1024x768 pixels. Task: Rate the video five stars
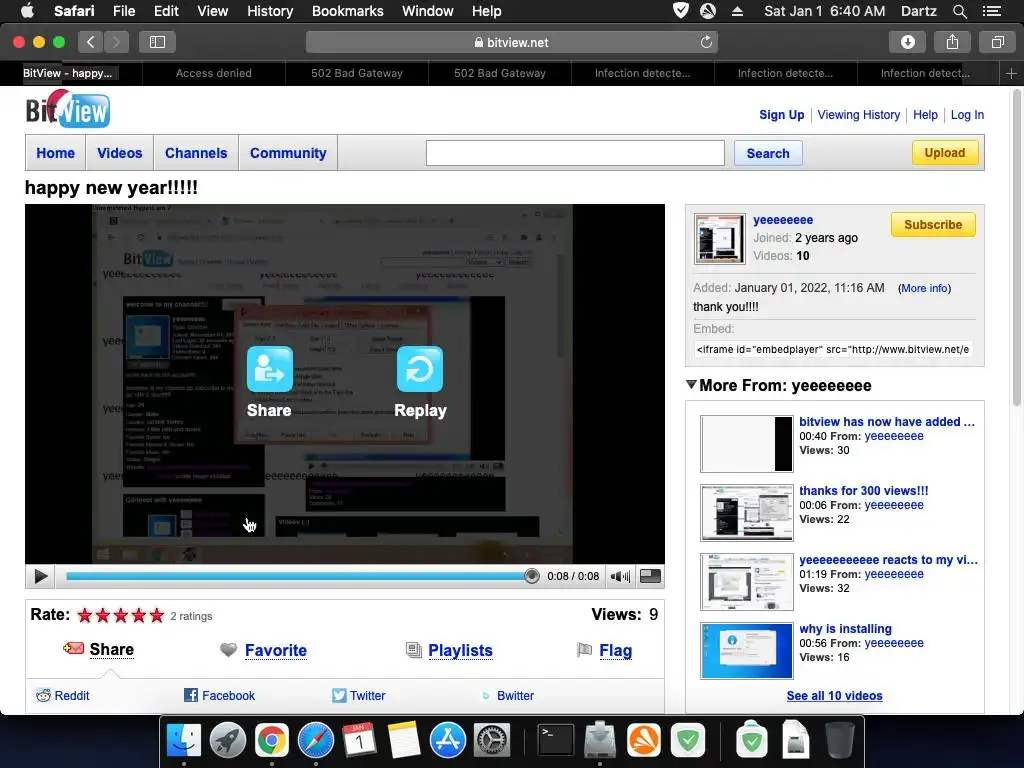[157, 615]
